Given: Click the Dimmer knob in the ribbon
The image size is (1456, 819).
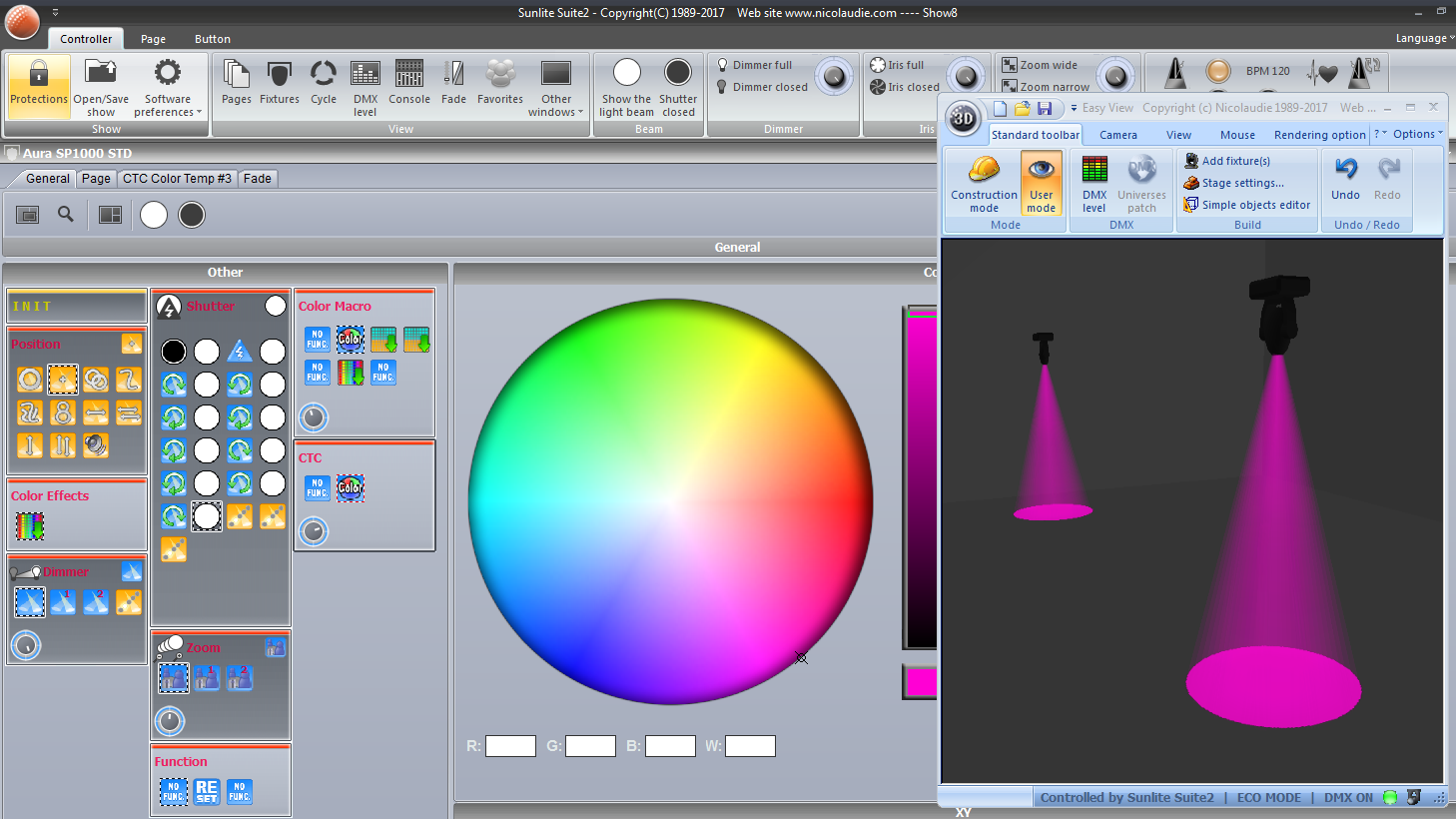Looking at the screenshot, I should click(834, 76).
